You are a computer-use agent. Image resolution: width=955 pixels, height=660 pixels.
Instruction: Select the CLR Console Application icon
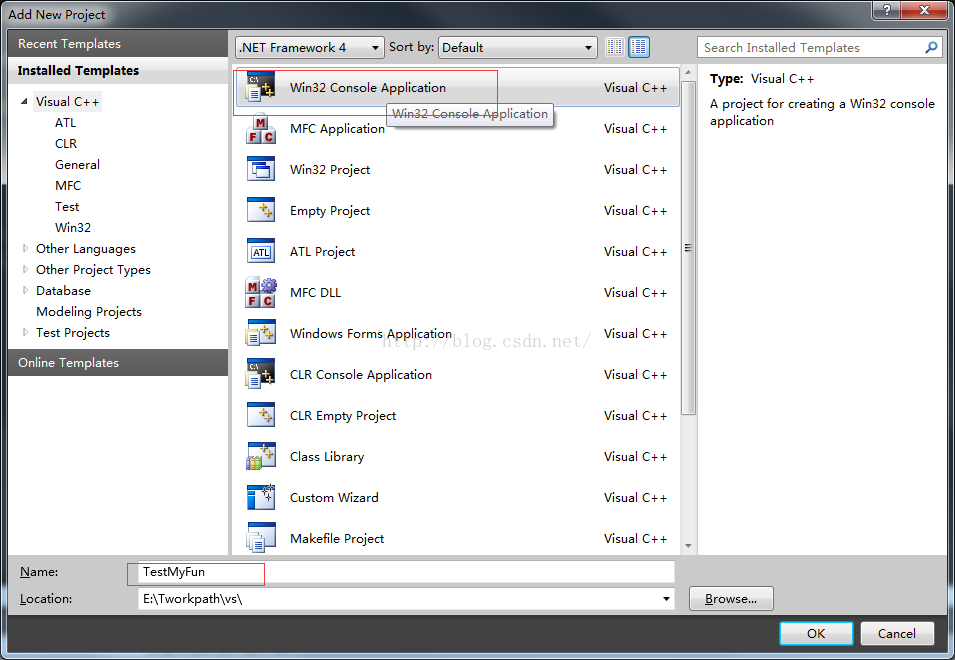coord(261,374)
